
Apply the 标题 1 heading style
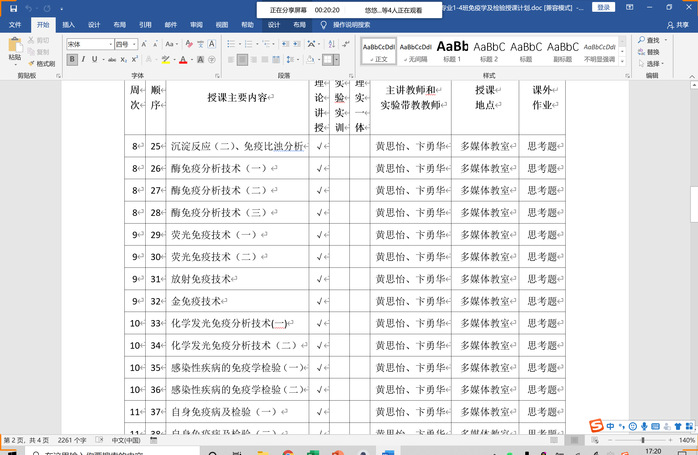click(452, 50)
